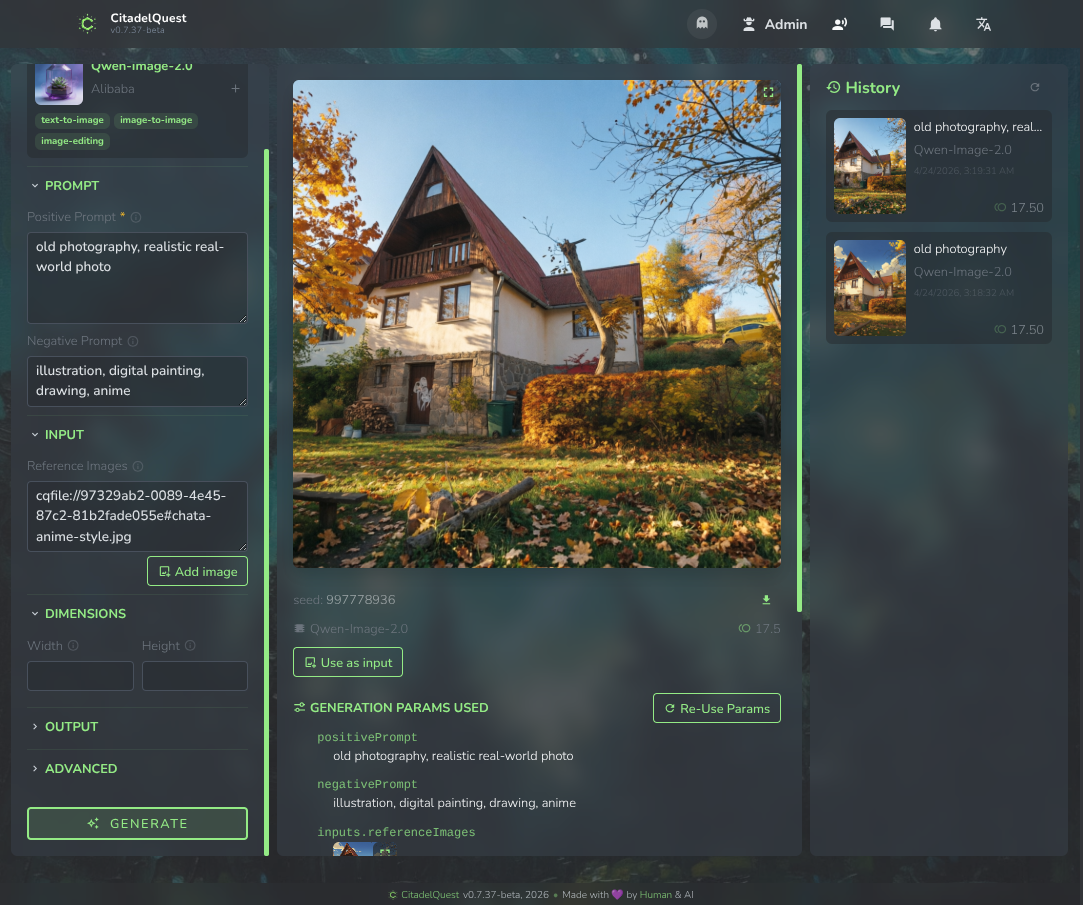This screenshot has width=1083, height=905.
Task: Click the History clock icon
Action: (834, 87)
